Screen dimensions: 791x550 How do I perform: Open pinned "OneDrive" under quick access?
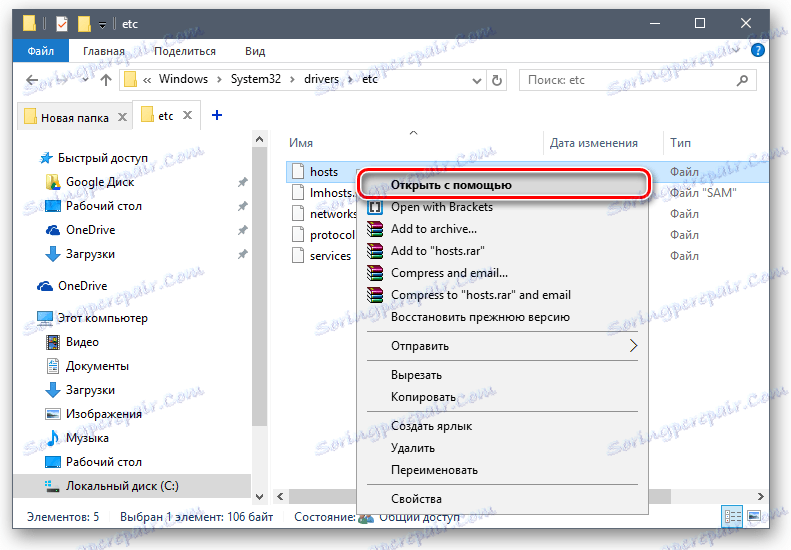tap(90, 230)
